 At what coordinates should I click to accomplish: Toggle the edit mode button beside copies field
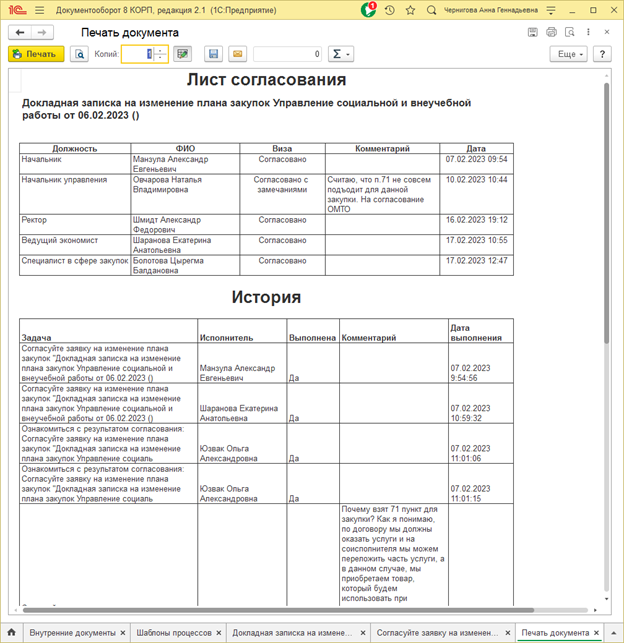[x=182, y=54]
